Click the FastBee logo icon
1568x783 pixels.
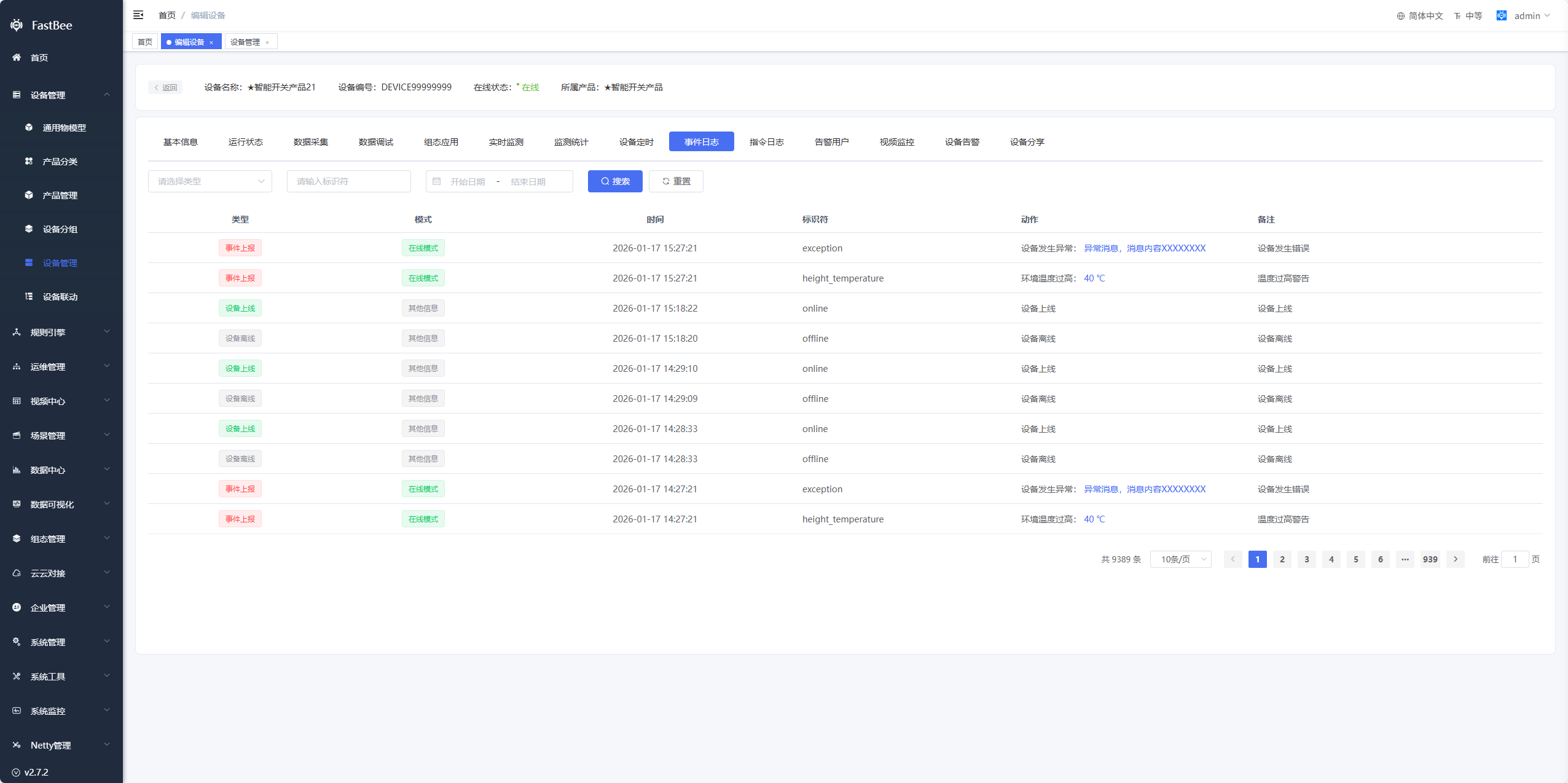17,25
